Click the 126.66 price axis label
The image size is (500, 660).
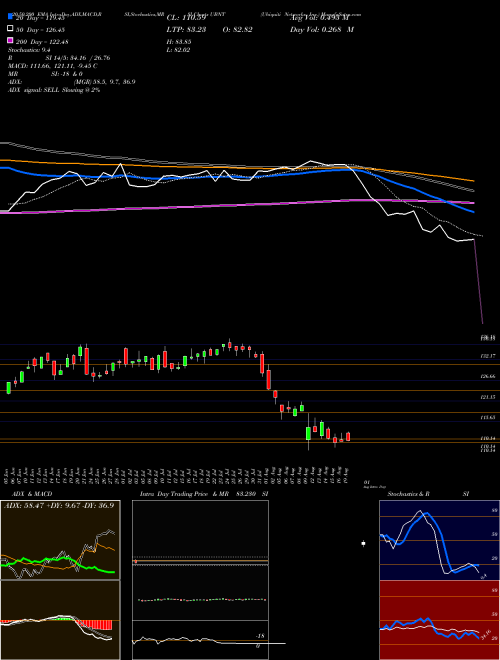pos(488,377)
